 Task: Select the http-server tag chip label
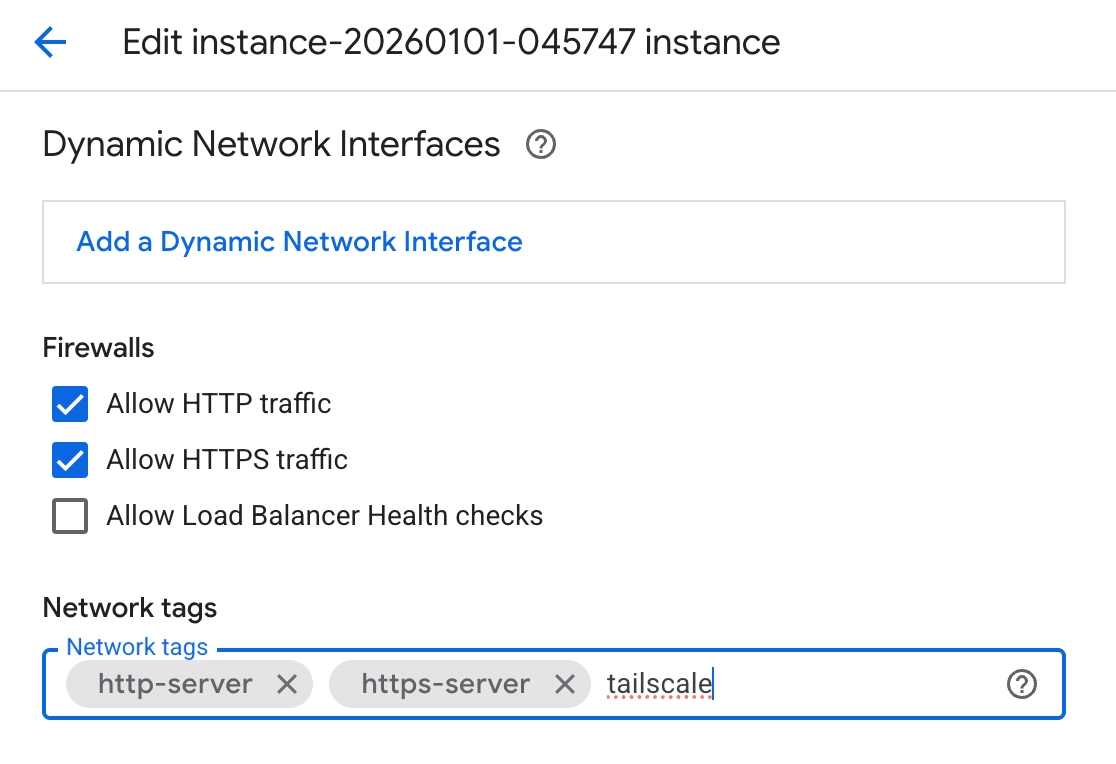tap(175, 684)
